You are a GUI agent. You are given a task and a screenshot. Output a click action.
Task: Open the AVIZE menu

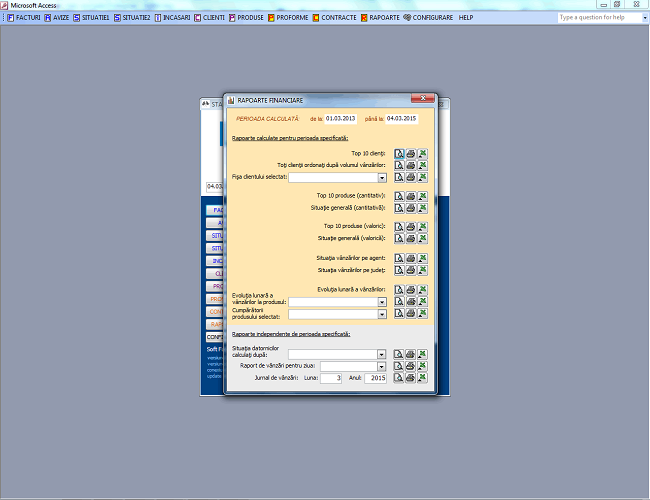pos(57,18)
